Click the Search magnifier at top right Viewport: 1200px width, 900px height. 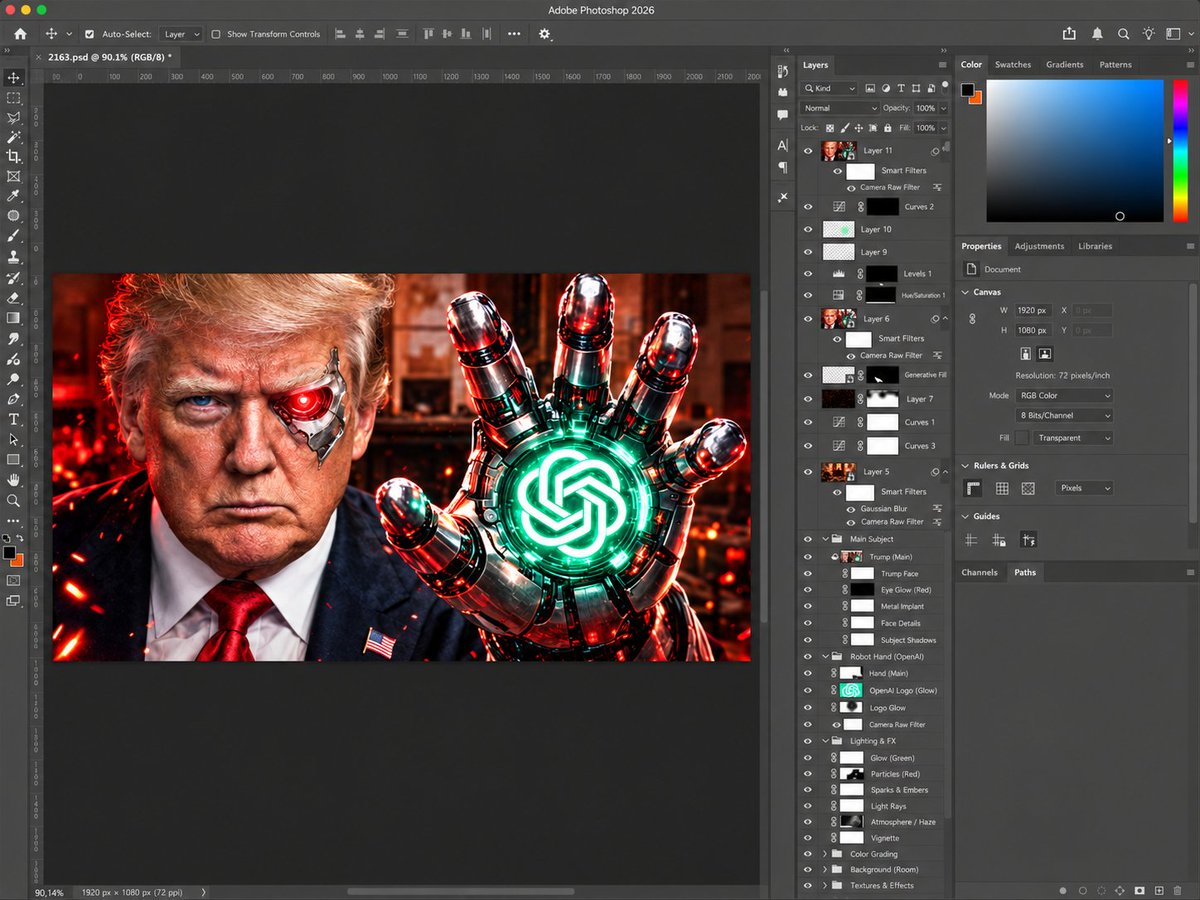(x=1123, y=34)
